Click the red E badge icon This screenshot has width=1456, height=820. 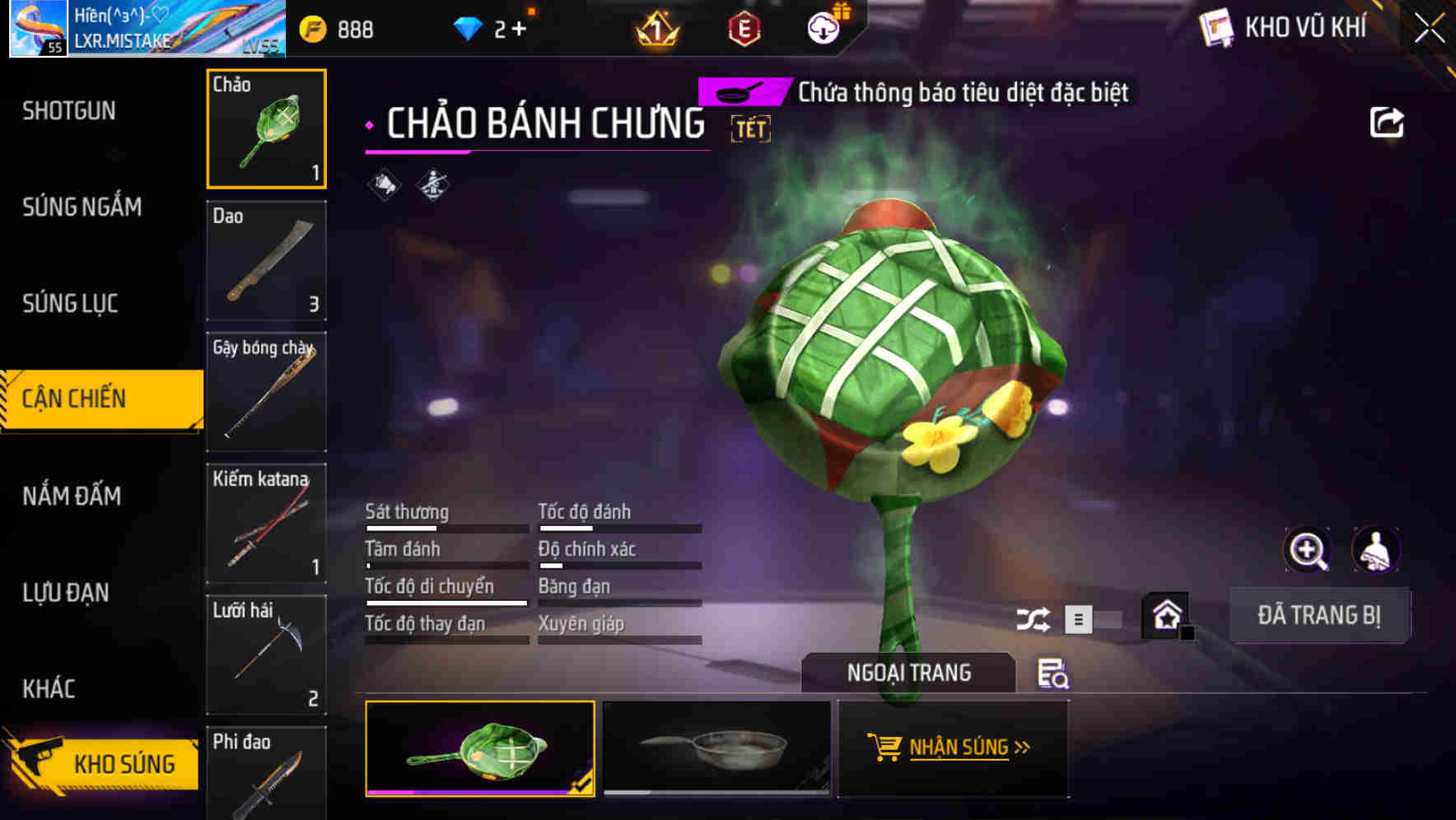[x=744, y=30]
